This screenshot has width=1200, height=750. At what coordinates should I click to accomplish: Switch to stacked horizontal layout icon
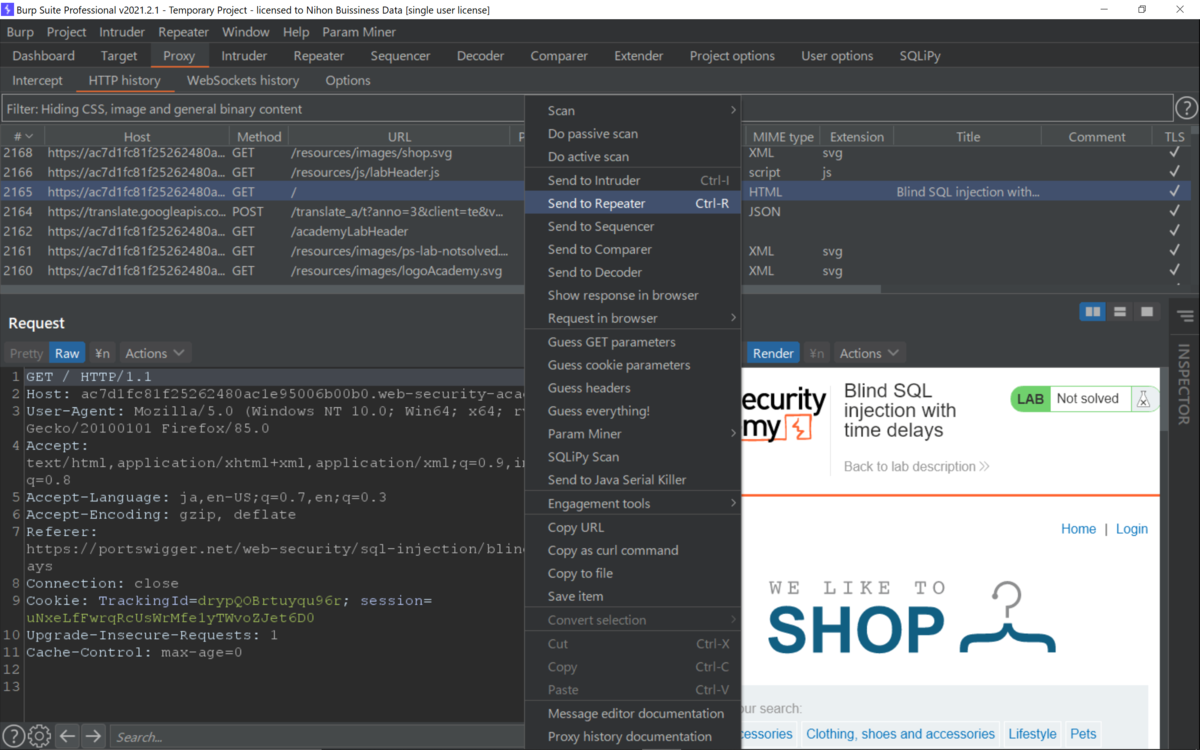1120,312
